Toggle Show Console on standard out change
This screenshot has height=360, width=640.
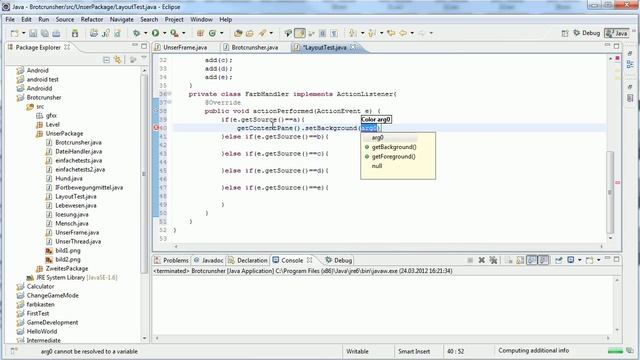tap(532, 260)
